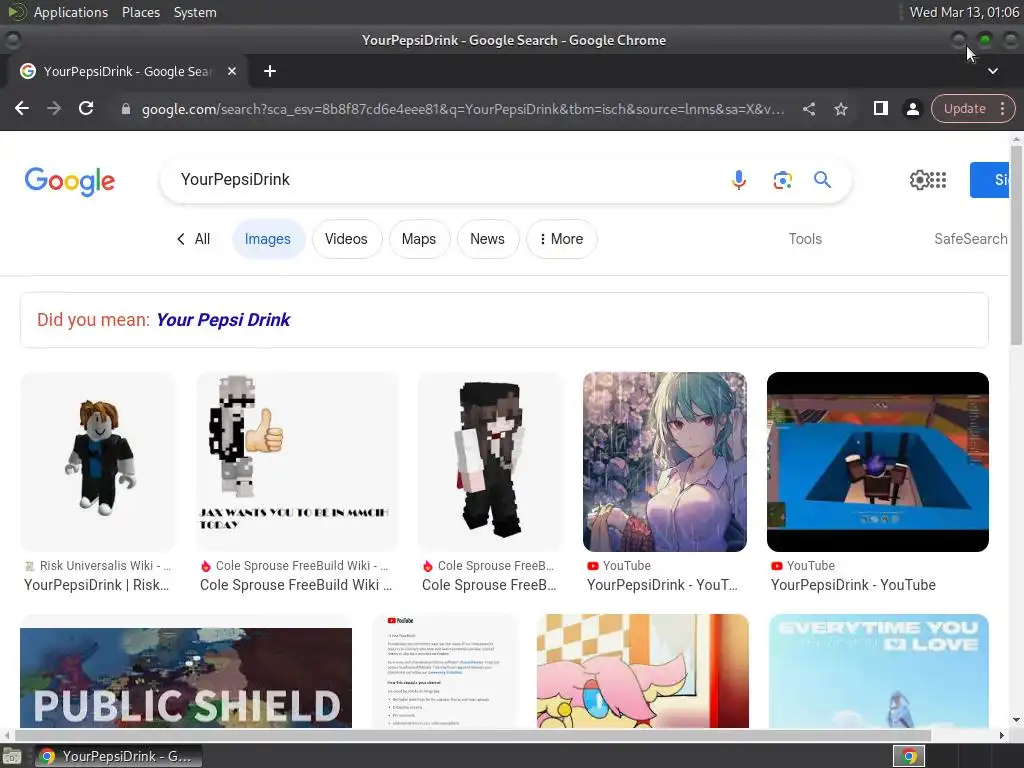The width and height of the screenshot is (1024, 768).
Task: Click the clock showing Wed Mar 13
Action: [964, 12]
